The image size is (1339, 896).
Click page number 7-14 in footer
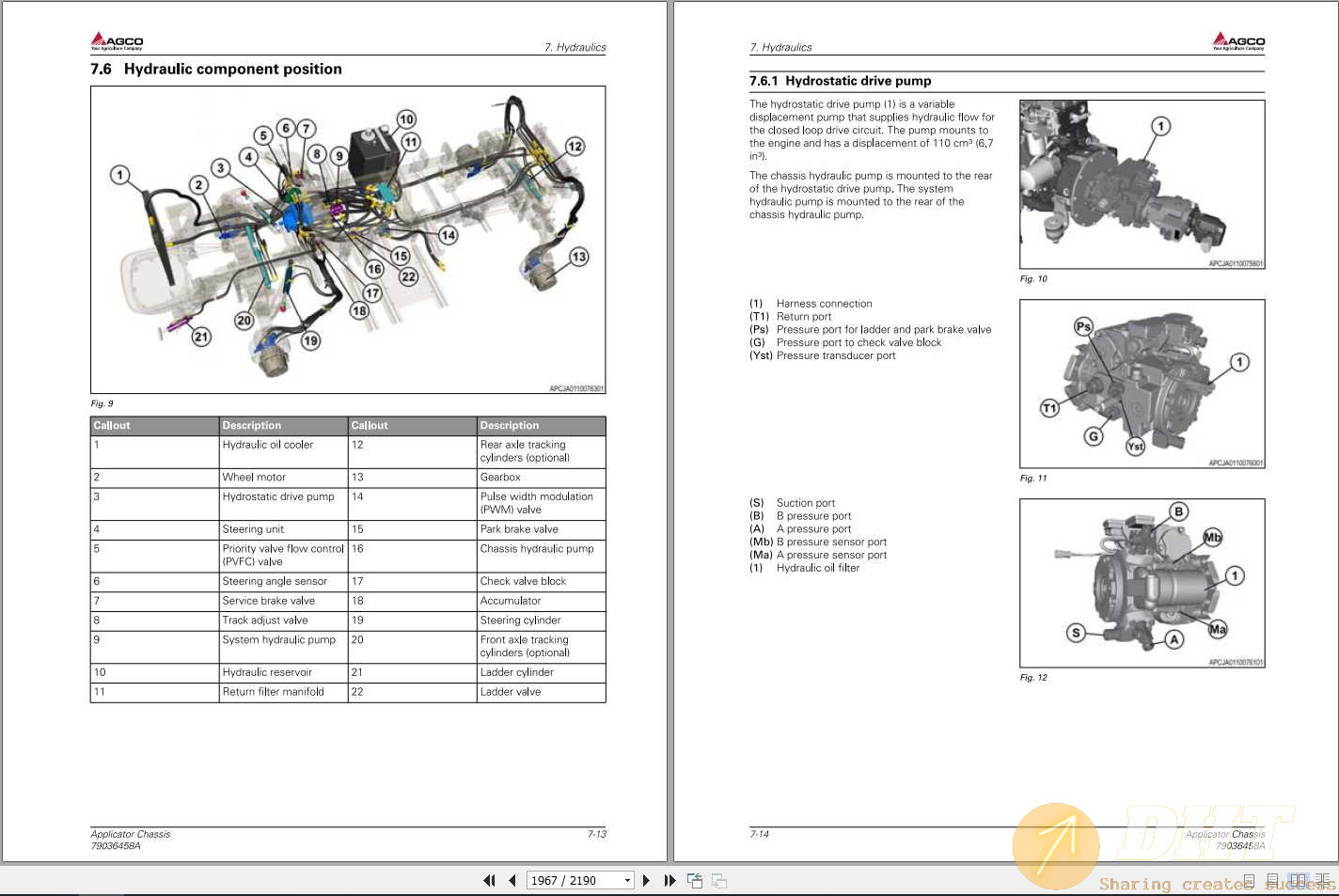pyautogui.click(x=759, y=834)
